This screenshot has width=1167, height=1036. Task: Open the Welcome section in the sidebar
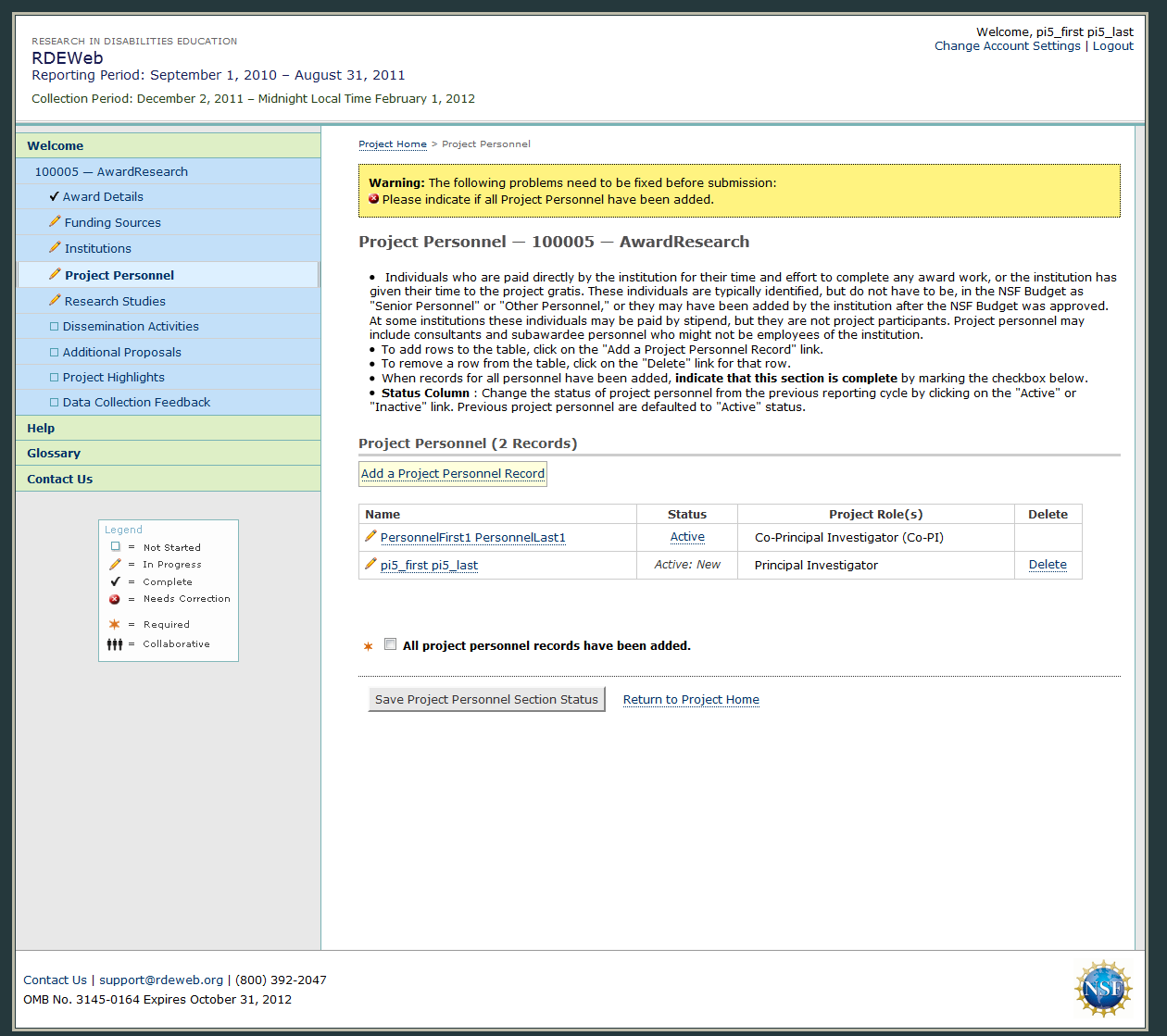click(56, 145)
